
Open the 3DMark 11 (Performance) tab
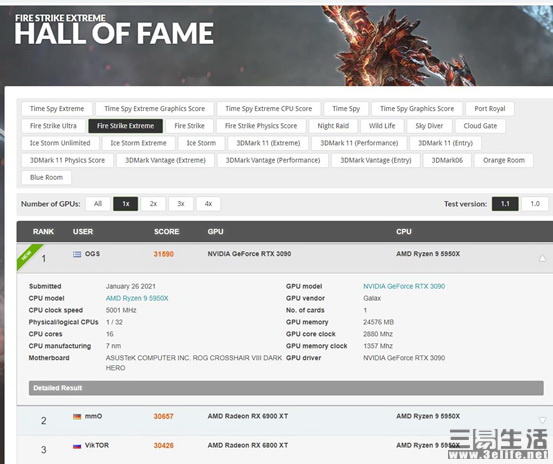359,143
